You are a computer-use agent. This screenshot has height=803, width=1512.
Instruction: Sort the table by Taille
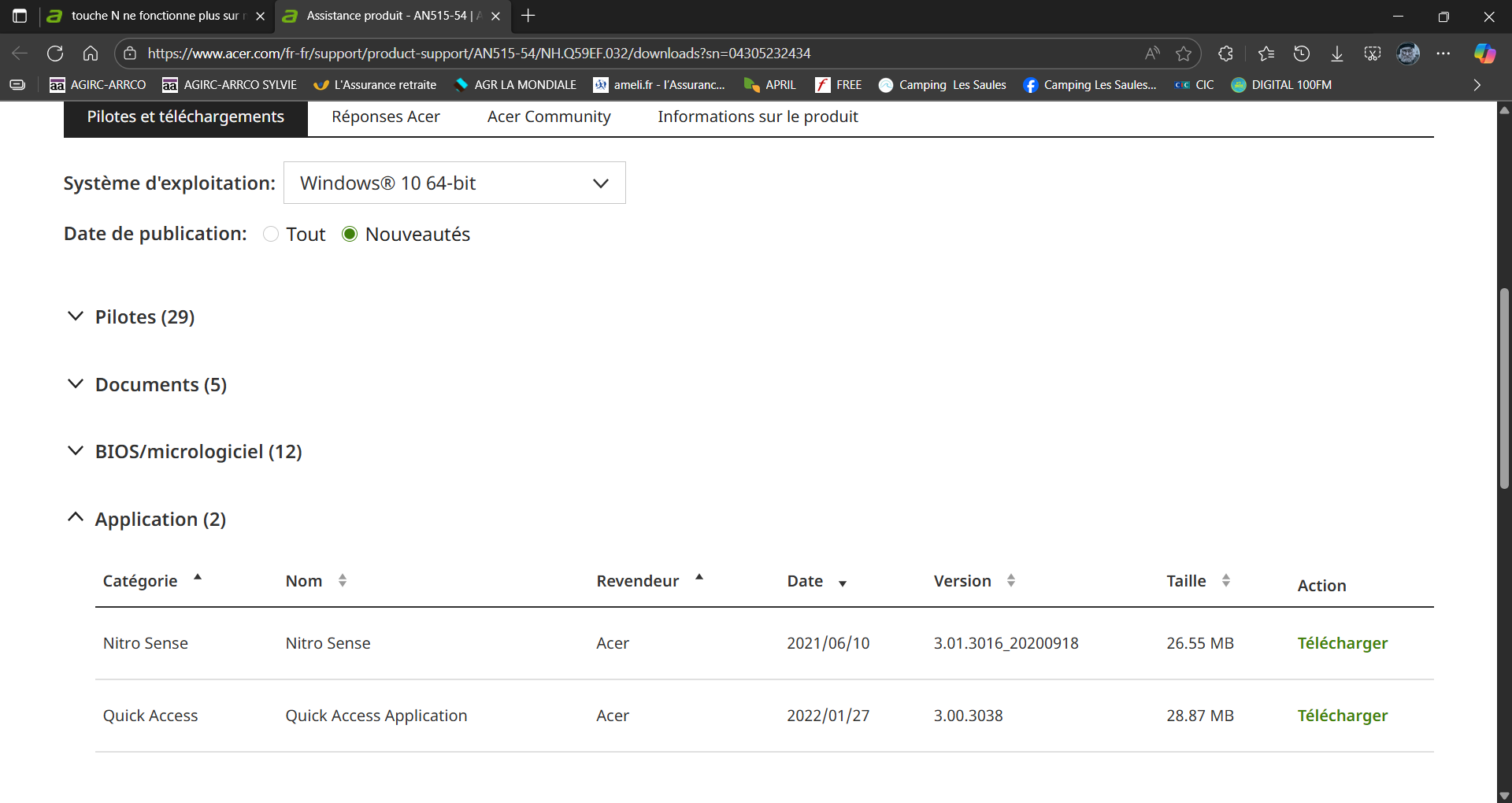pos(1198,581)
